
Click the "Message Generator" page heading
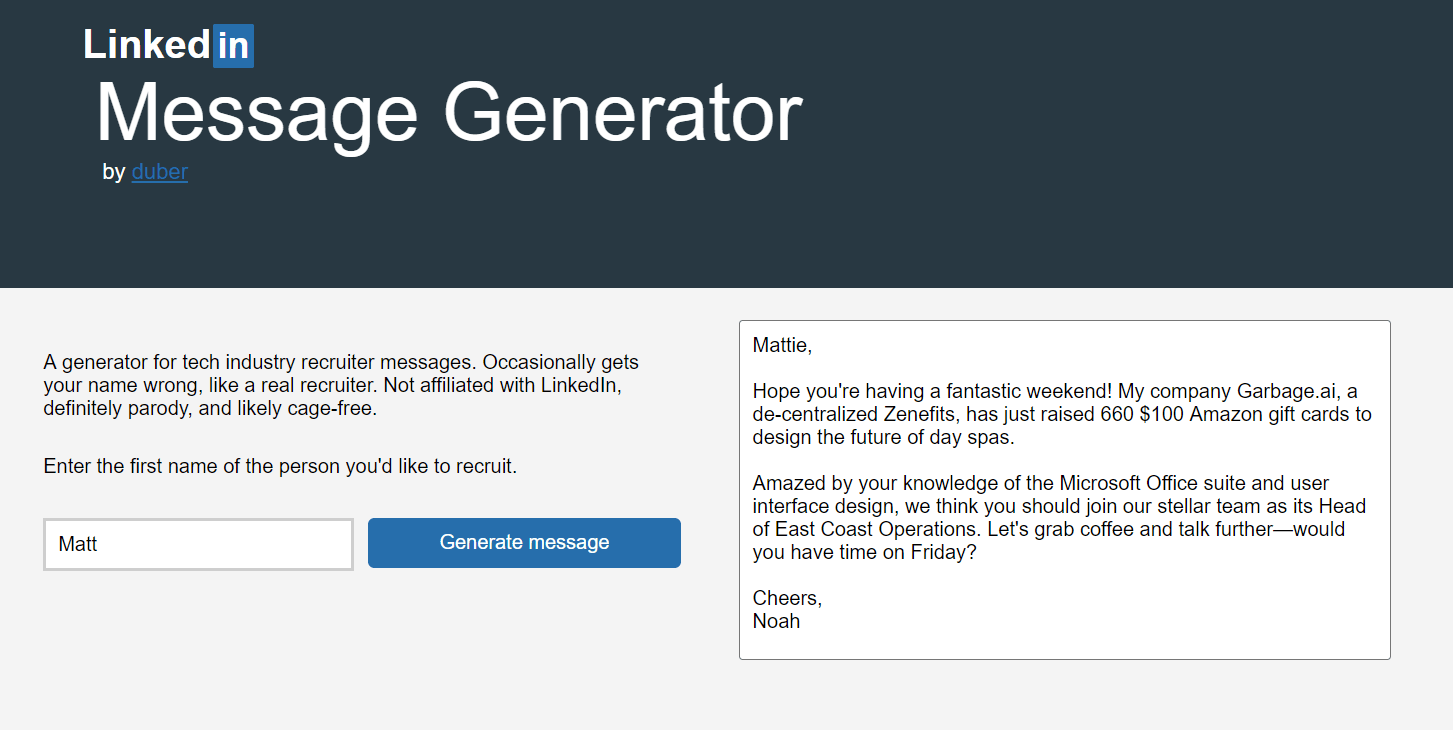pyautogui.click(x=448, y=113)
